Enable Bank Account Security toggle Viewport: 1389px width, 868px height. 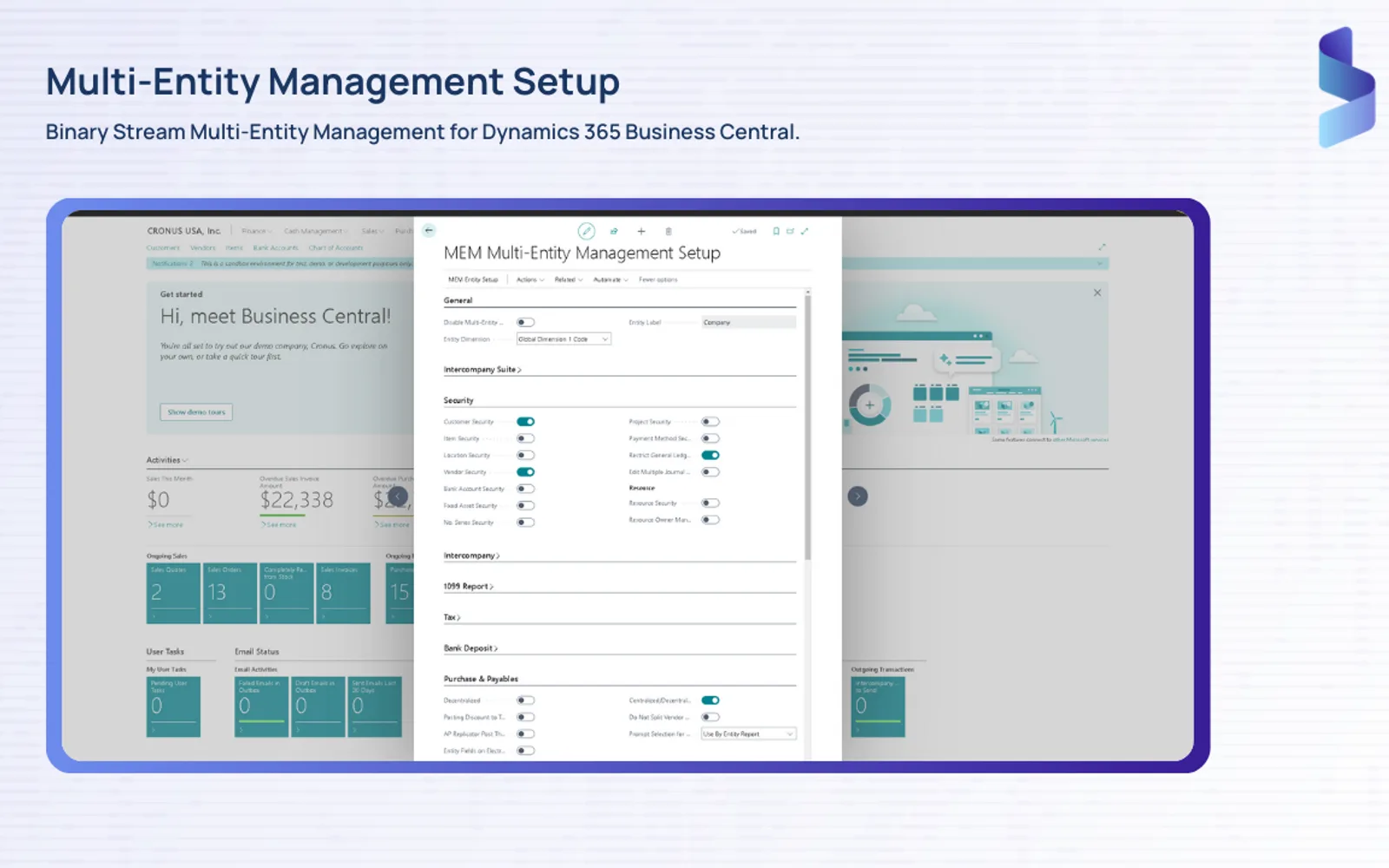pyautogui.click(x=525, y=489)
